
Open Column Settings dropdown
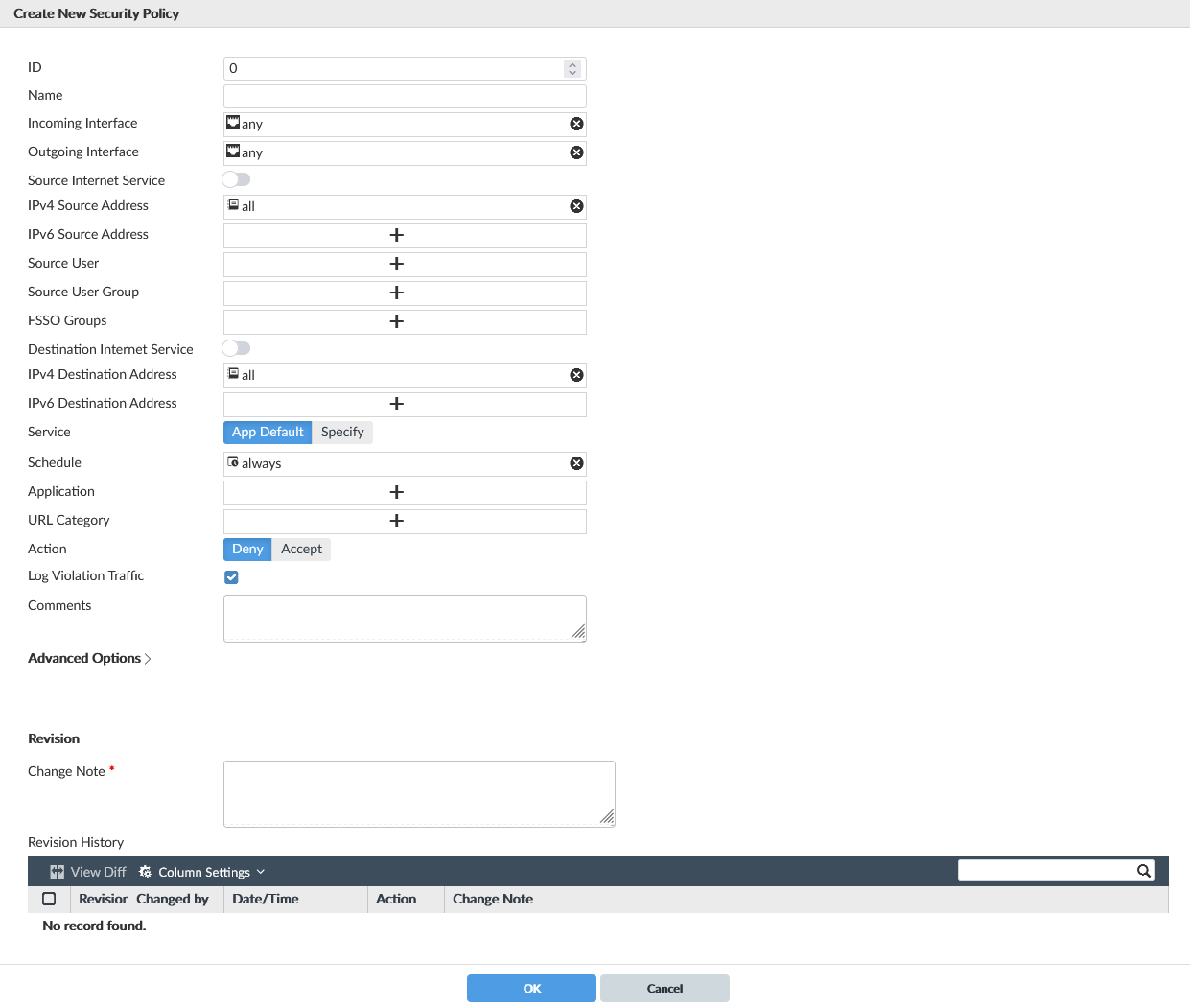pyautogui.click(x=201, y=872)
